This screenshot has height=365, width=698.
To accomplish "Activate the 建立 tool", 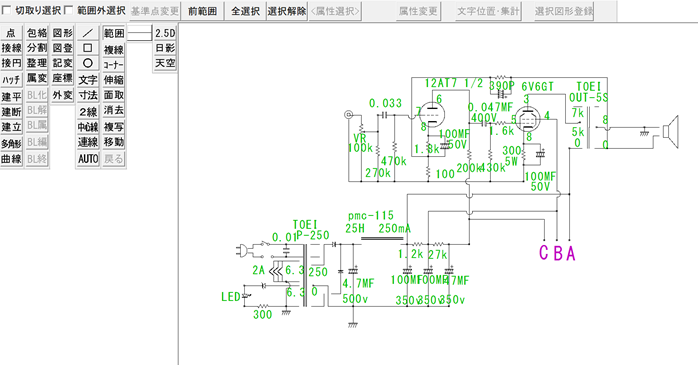I will (12, 127).
